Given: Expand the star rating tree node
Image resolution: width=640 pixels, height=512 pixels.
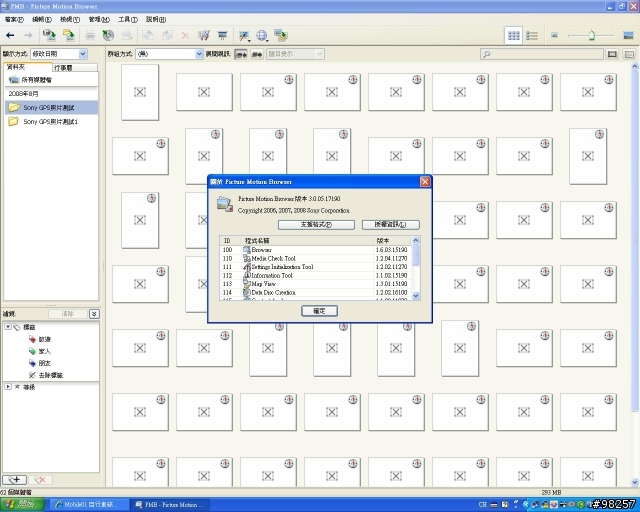Looking at the screenshot, I should 8,386.
